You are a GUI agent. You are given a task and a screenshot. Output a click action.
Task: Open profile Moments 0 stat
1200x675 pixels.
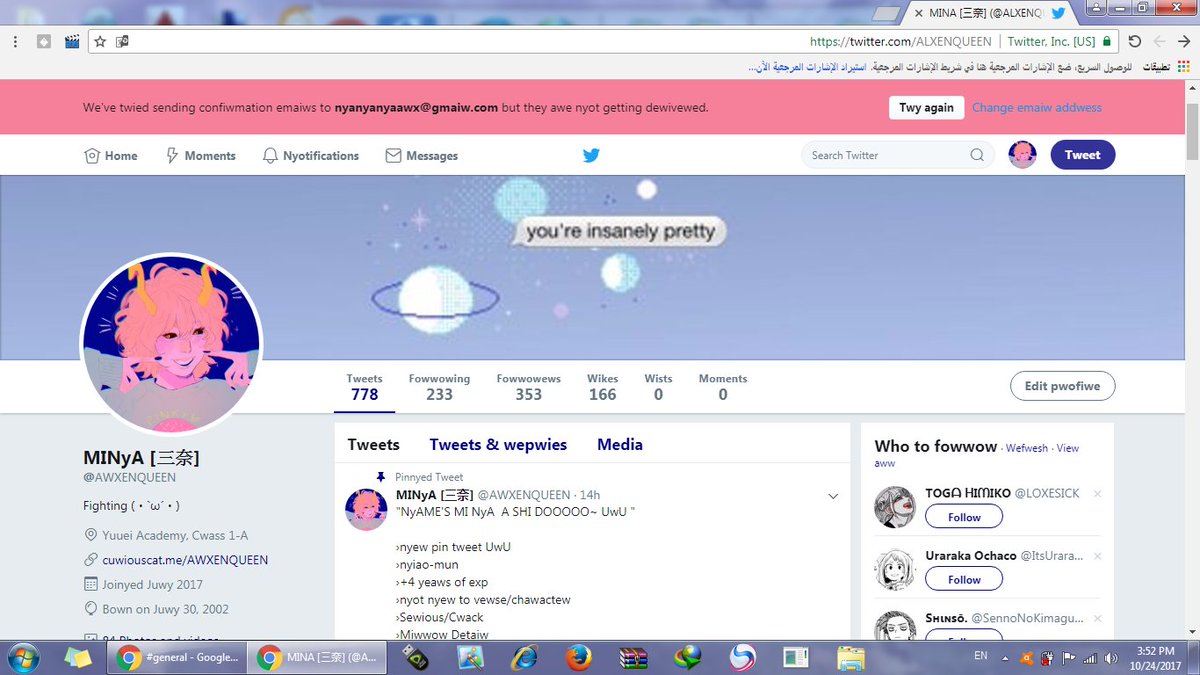pyautogui.click(x=723, y=387)
